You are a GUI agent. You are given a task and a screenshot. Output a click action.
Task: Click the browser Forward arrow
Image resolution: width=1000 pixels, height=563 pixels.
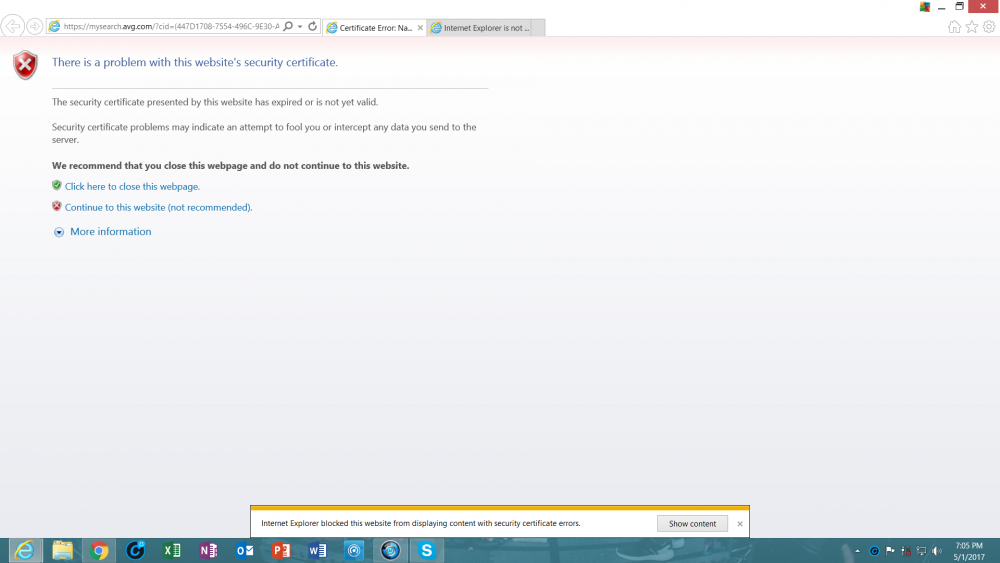click(x=34, y=26)
